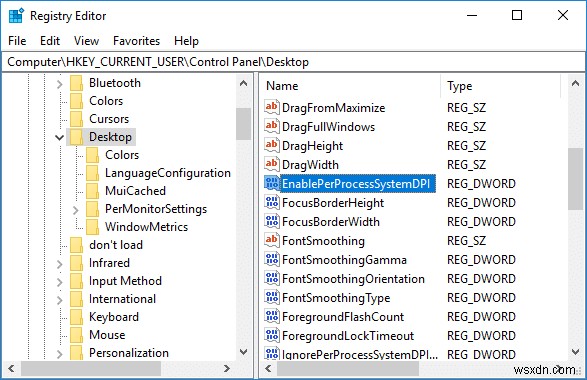
Task: Click the folder icon of PerMonitorSettings subkey
Action: pyautogui.click(x=92, y=209)
